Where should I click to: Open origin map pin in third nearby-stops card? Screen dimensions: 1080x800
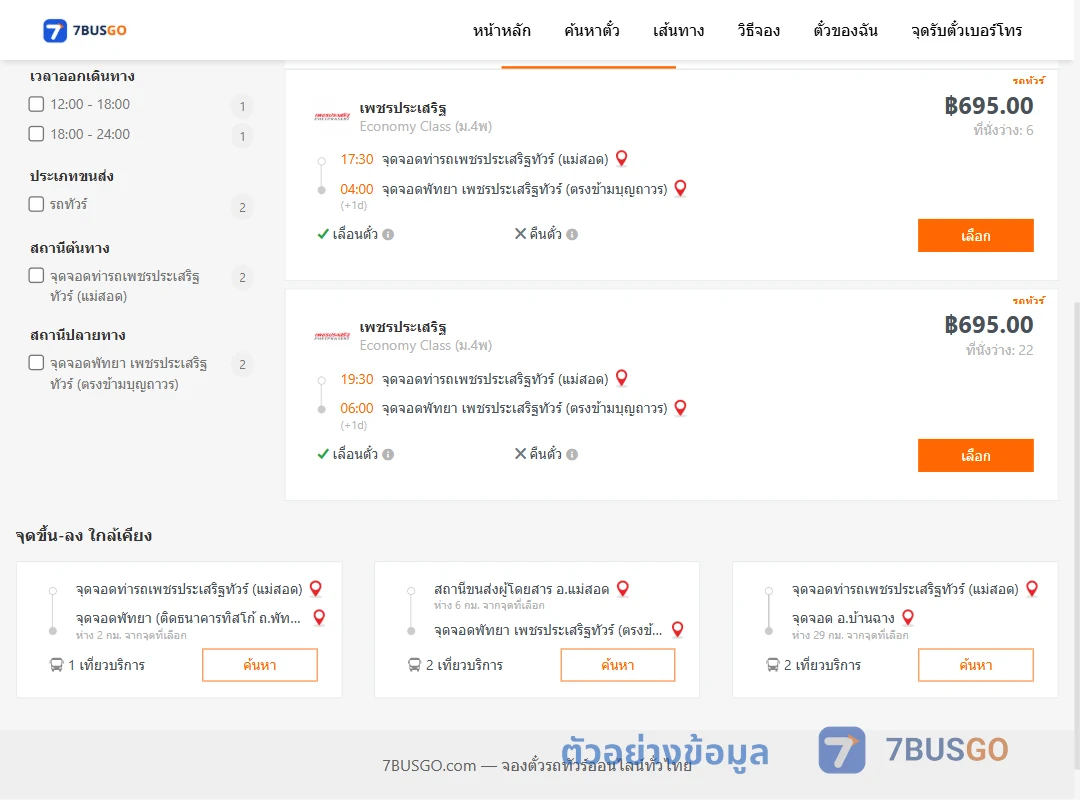click(1032, 588)
